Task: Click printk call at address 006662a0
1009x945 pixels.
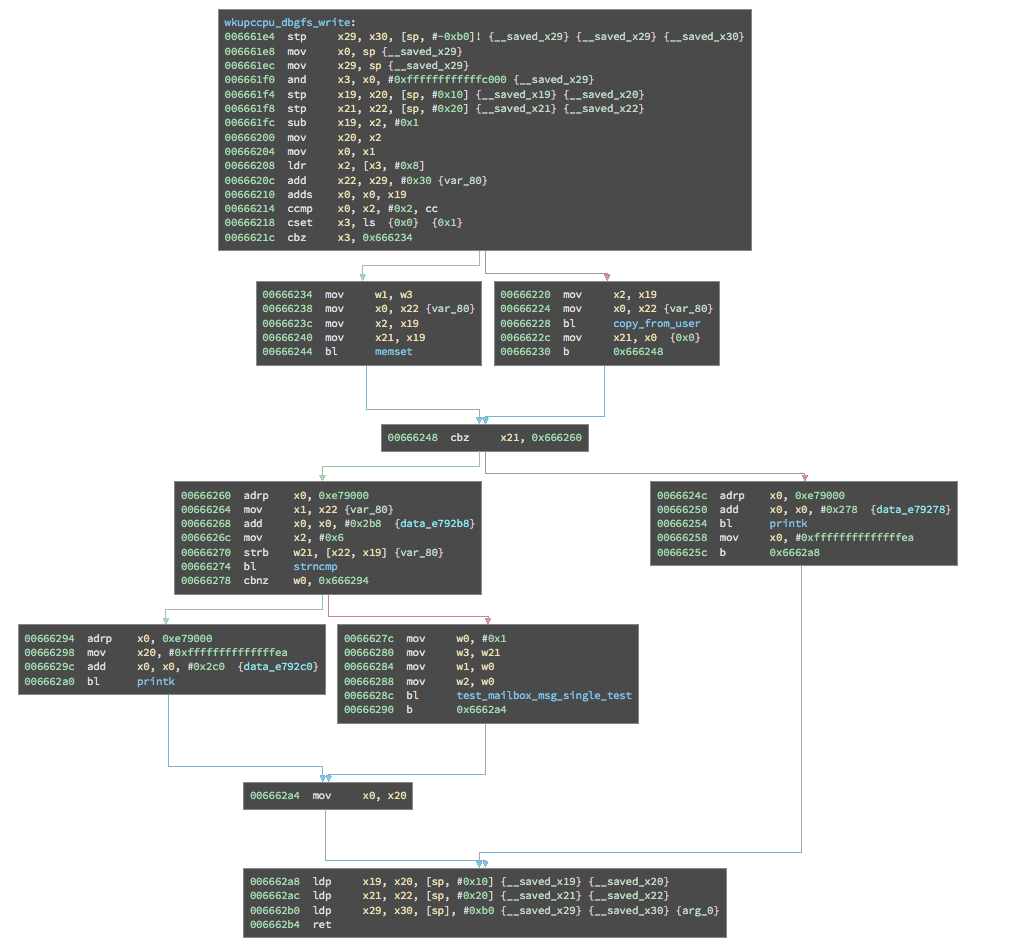Action: click(156, 682)
